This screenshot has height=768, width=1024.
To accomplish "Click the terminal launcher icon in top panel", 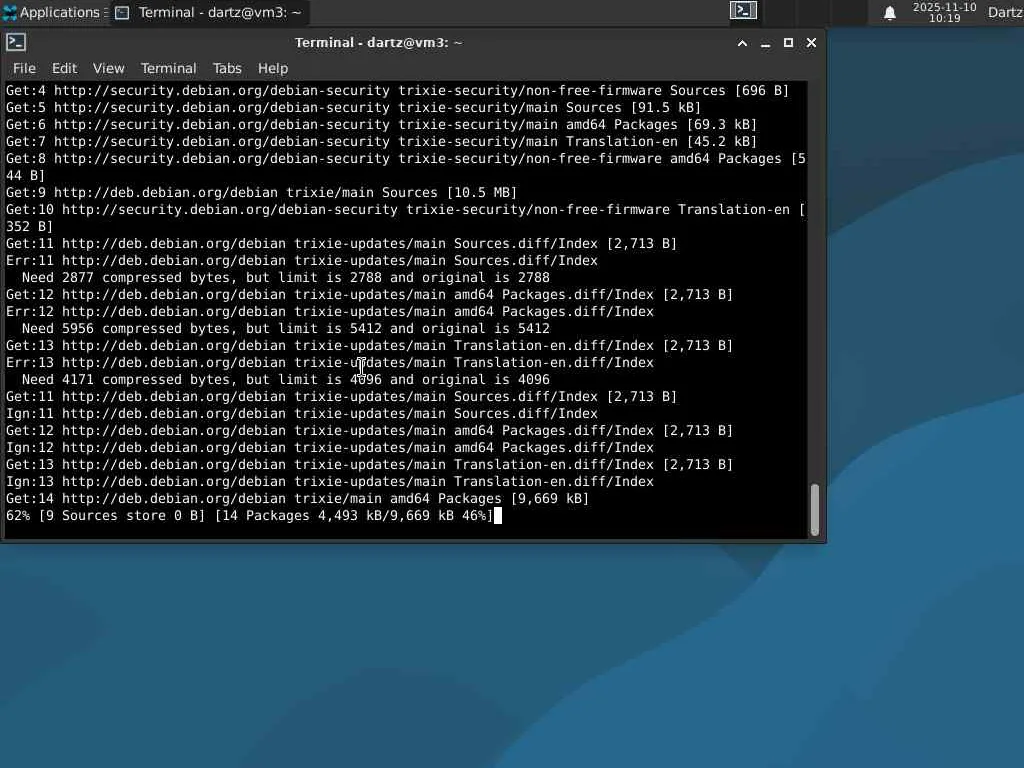I will [x=743, y=10].
